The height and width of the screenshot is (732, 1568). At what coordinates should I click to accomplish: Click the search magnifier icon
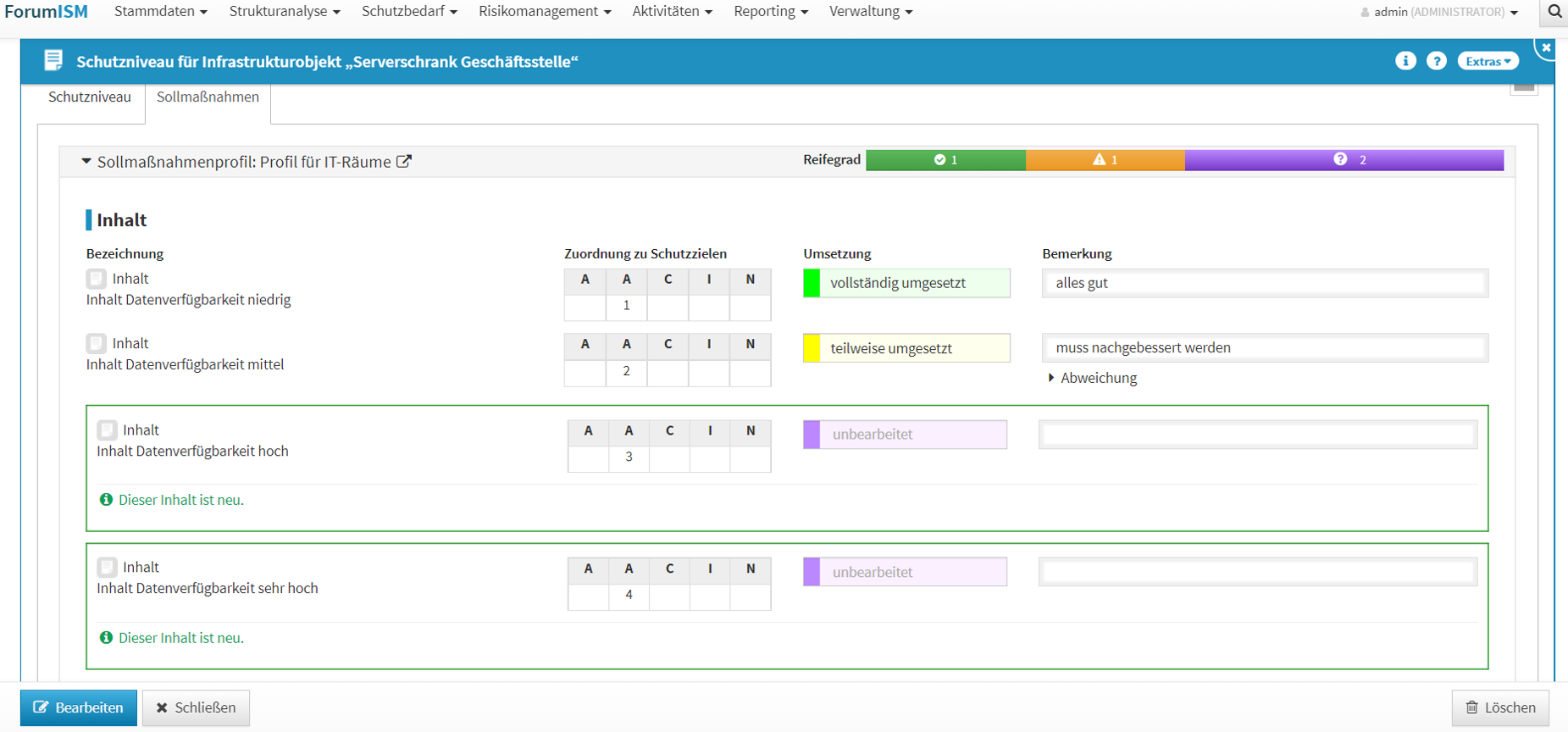[1554, 12]
